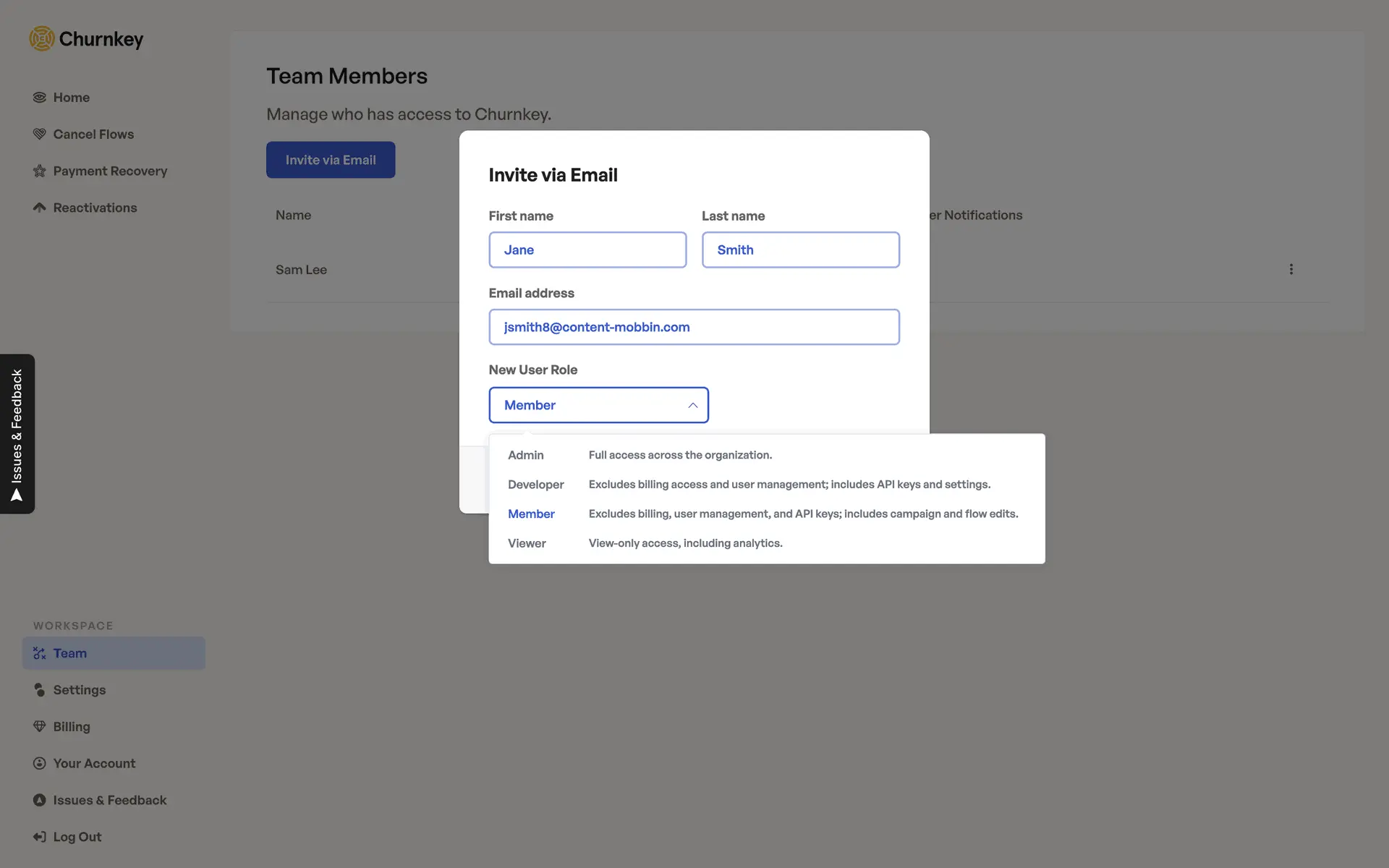Choose the Developer role option

[535, 485]
